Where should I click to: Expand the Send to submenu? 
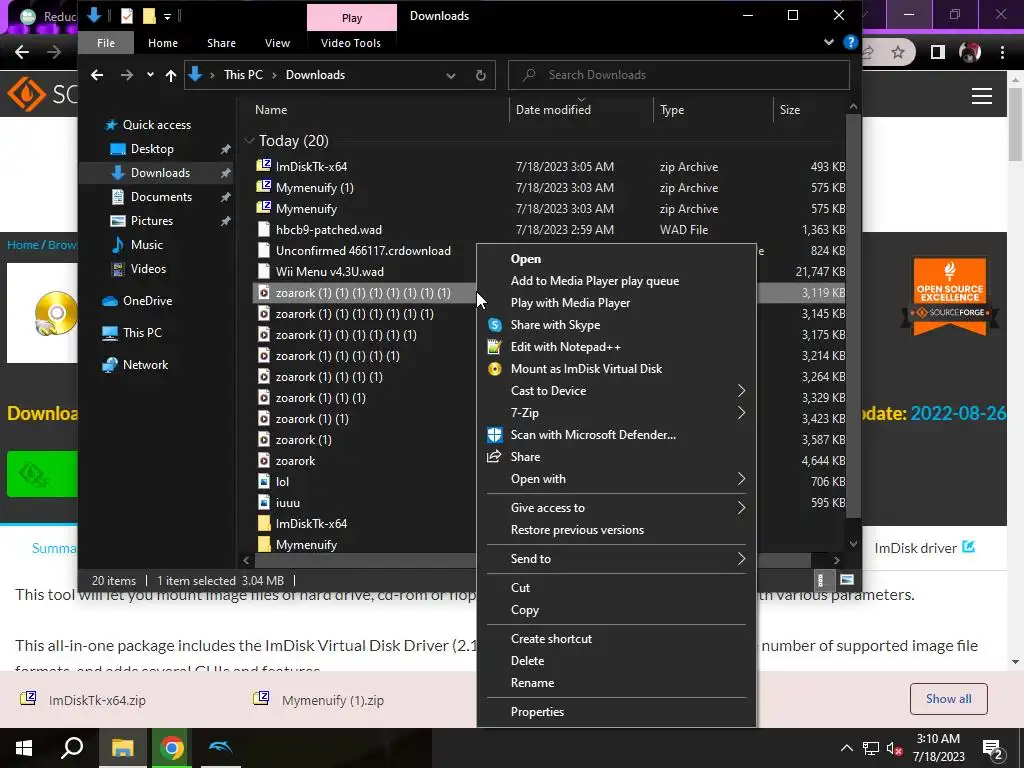coord(741,558)
